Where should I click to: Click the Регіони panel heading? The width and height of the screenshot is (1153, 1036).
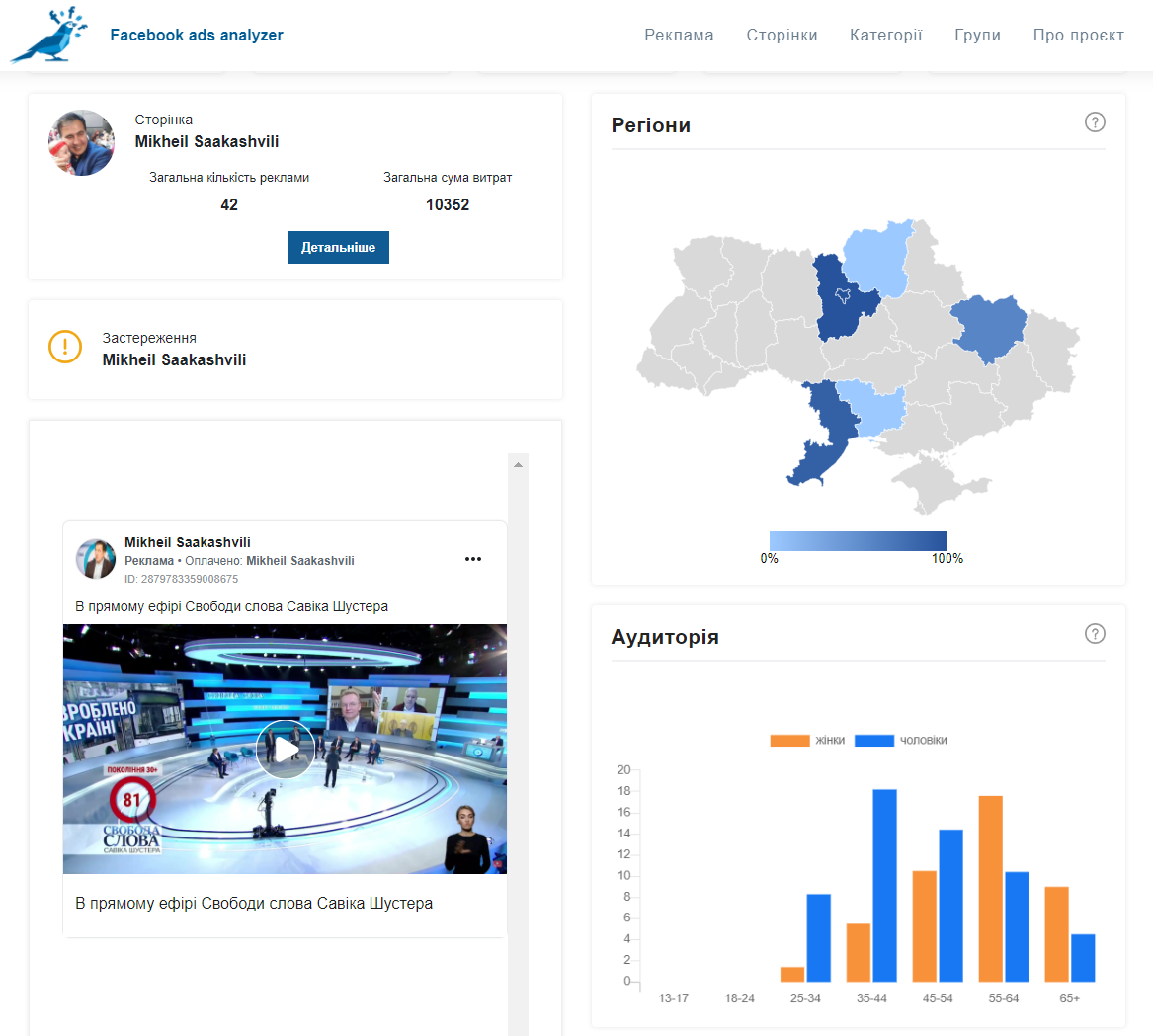651,125
